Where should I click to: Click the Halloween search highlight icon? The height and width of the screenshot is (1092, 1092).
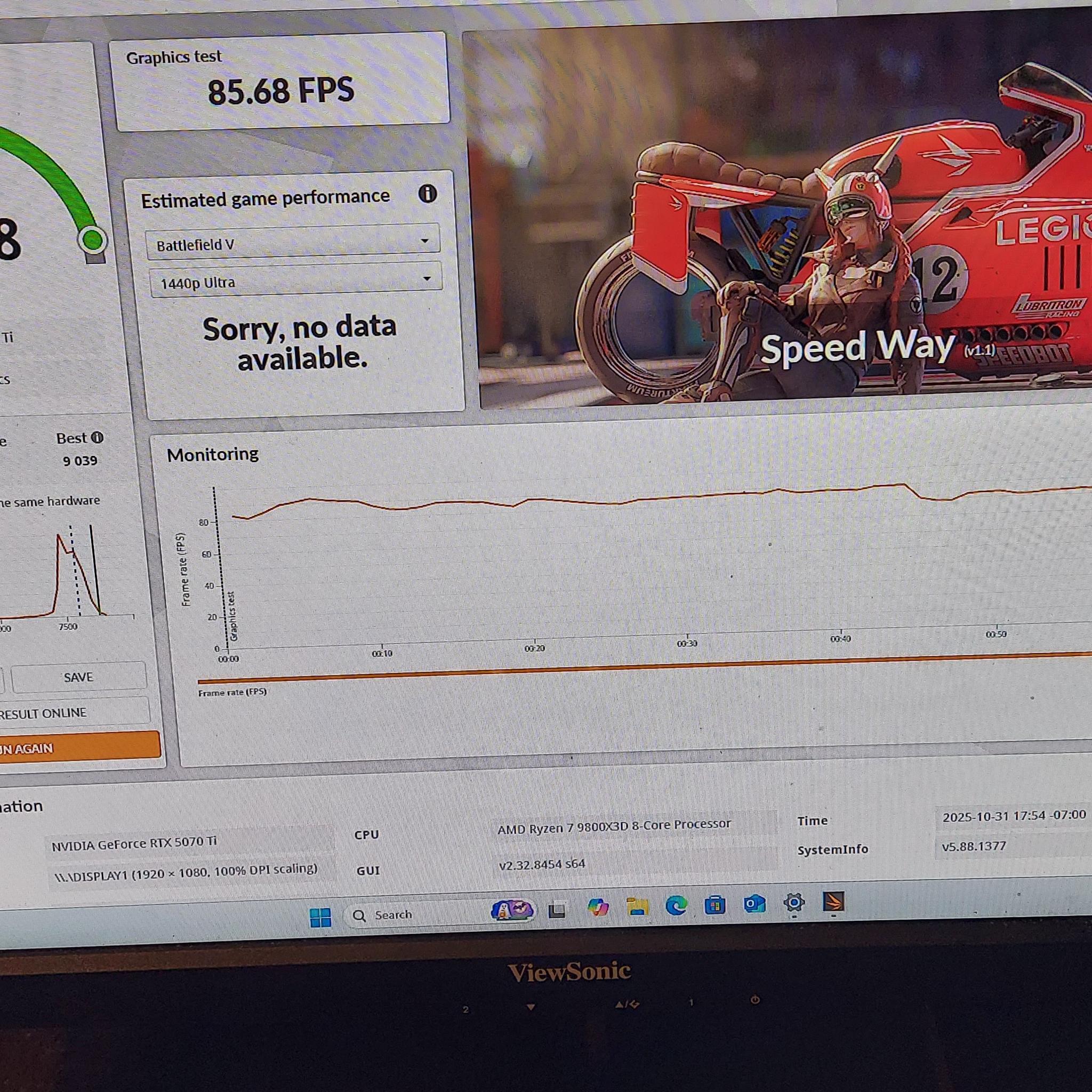(x=512, y=910)
